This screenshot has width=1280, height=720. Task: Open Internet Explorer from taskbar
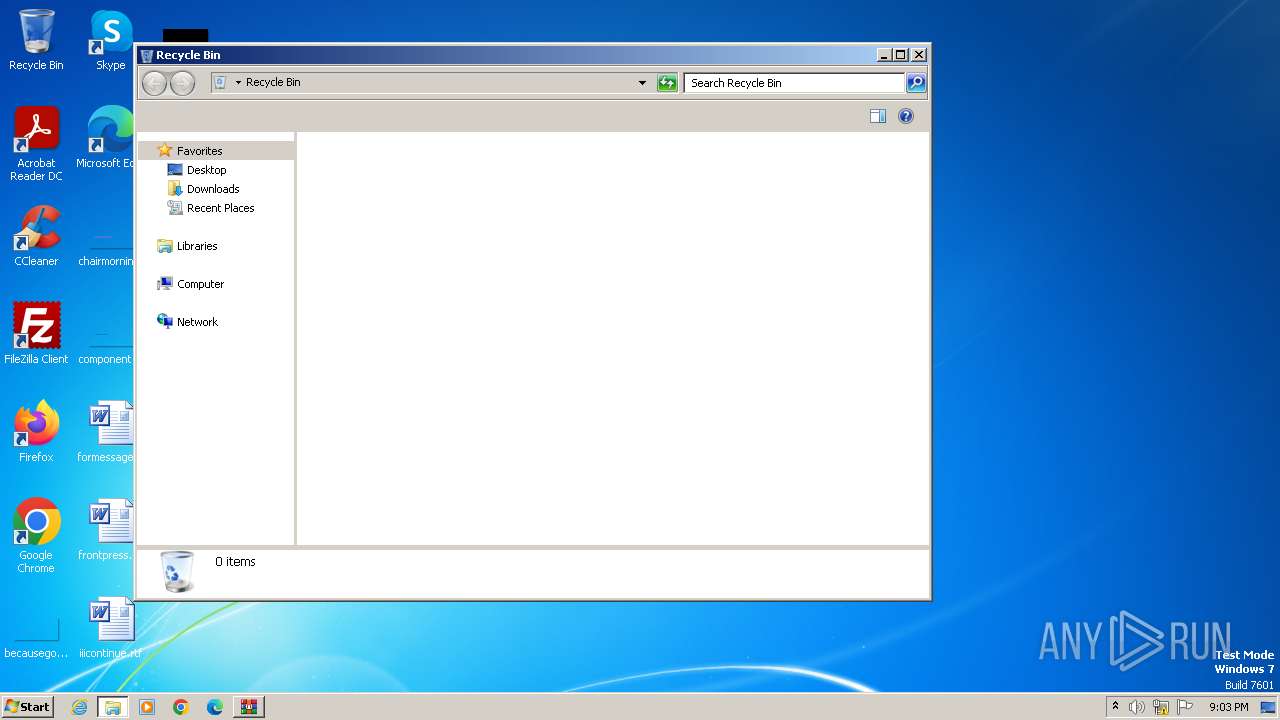[80, 707]
